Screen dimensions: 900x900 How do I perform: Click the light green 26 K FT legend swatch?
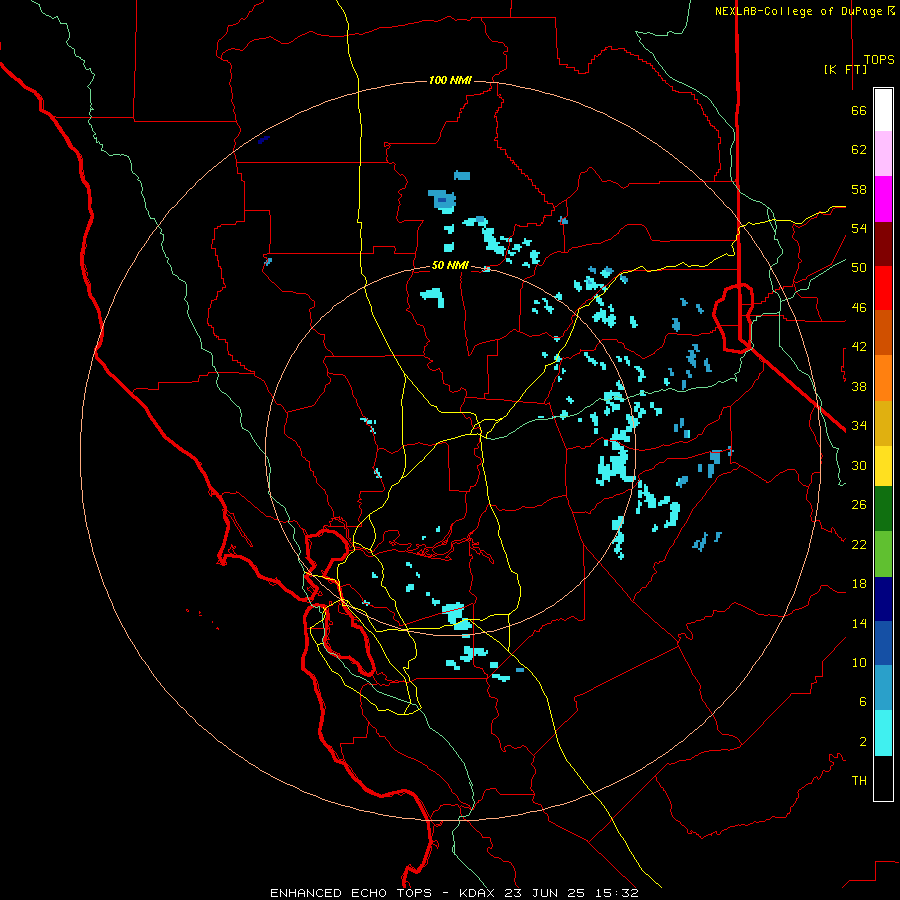[x=883, y=554]
